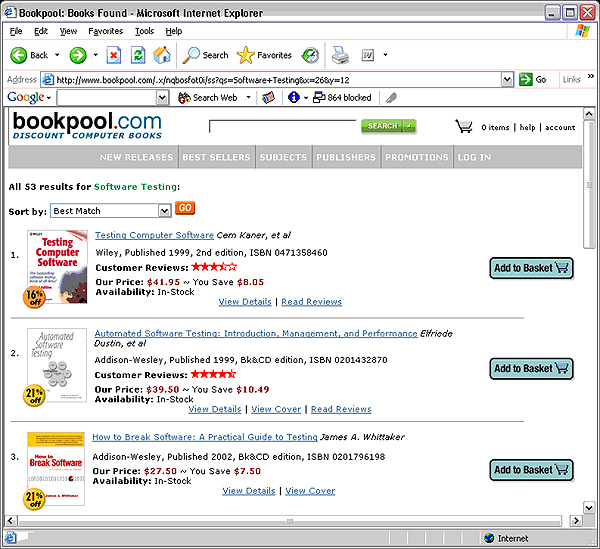Click the green SEARCH button
The image size is (600, 549).
coord(382,126)
